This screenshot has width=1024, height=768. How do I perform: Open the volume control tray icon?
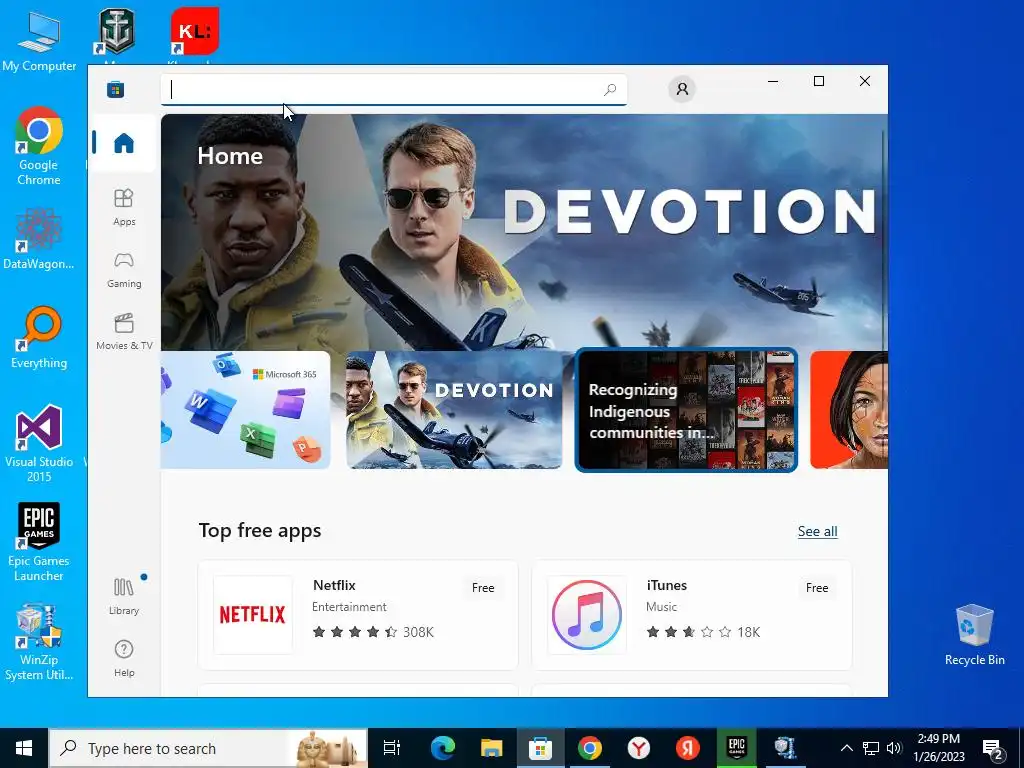[894, 748]
